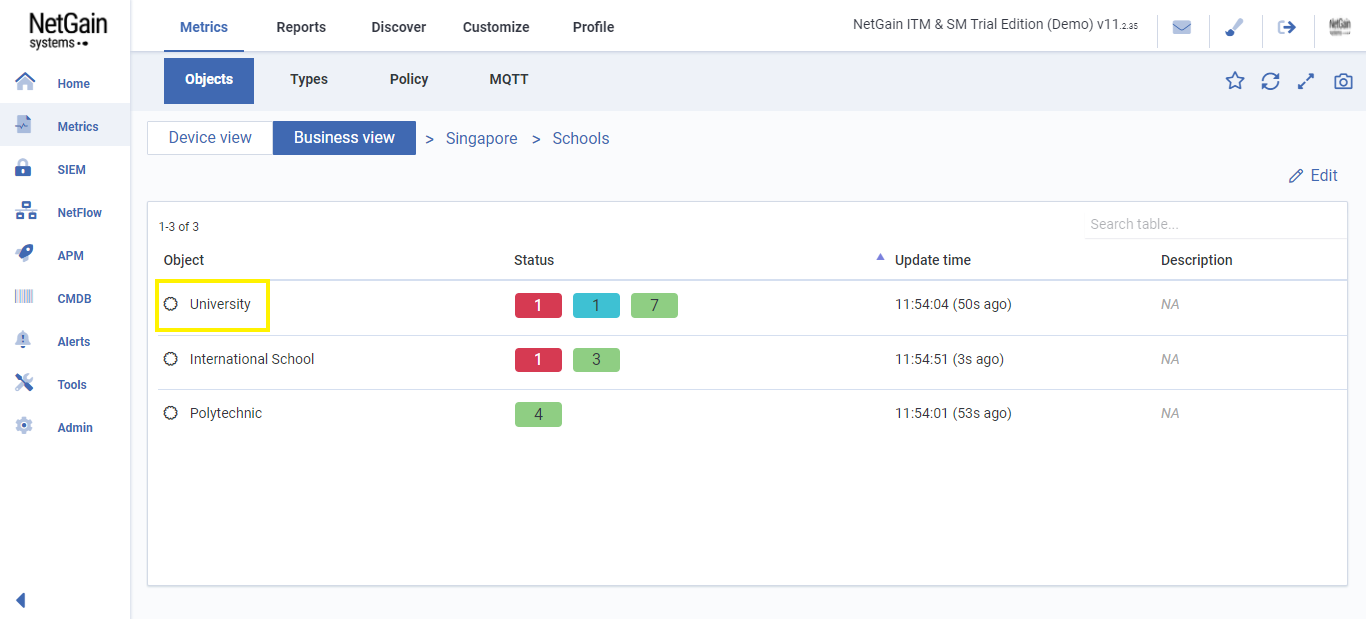Open the SIEM lock icon
1366x619 pixels.
pyautogui.click(x=25, y=168)
